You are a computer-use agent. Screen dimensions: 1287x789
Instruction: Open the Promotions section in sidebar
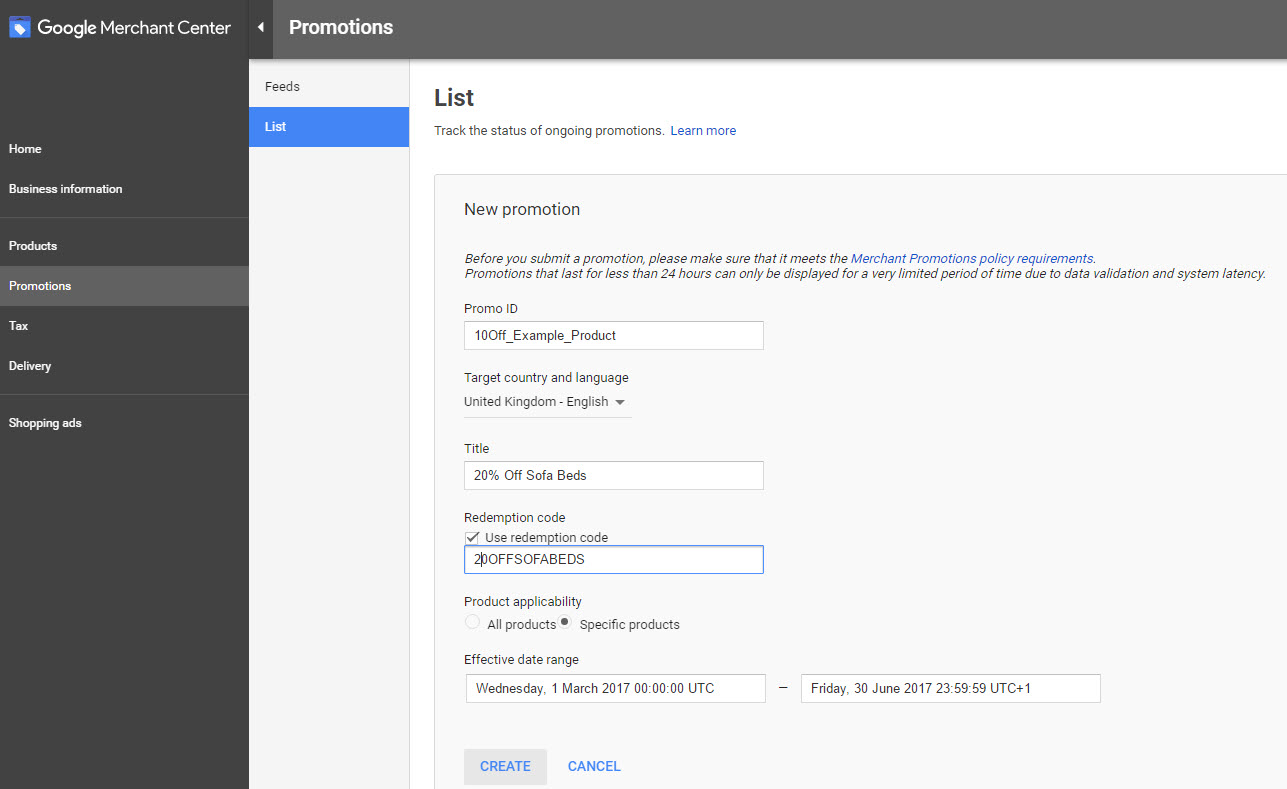pyautogui.click(x=40, y=285)
